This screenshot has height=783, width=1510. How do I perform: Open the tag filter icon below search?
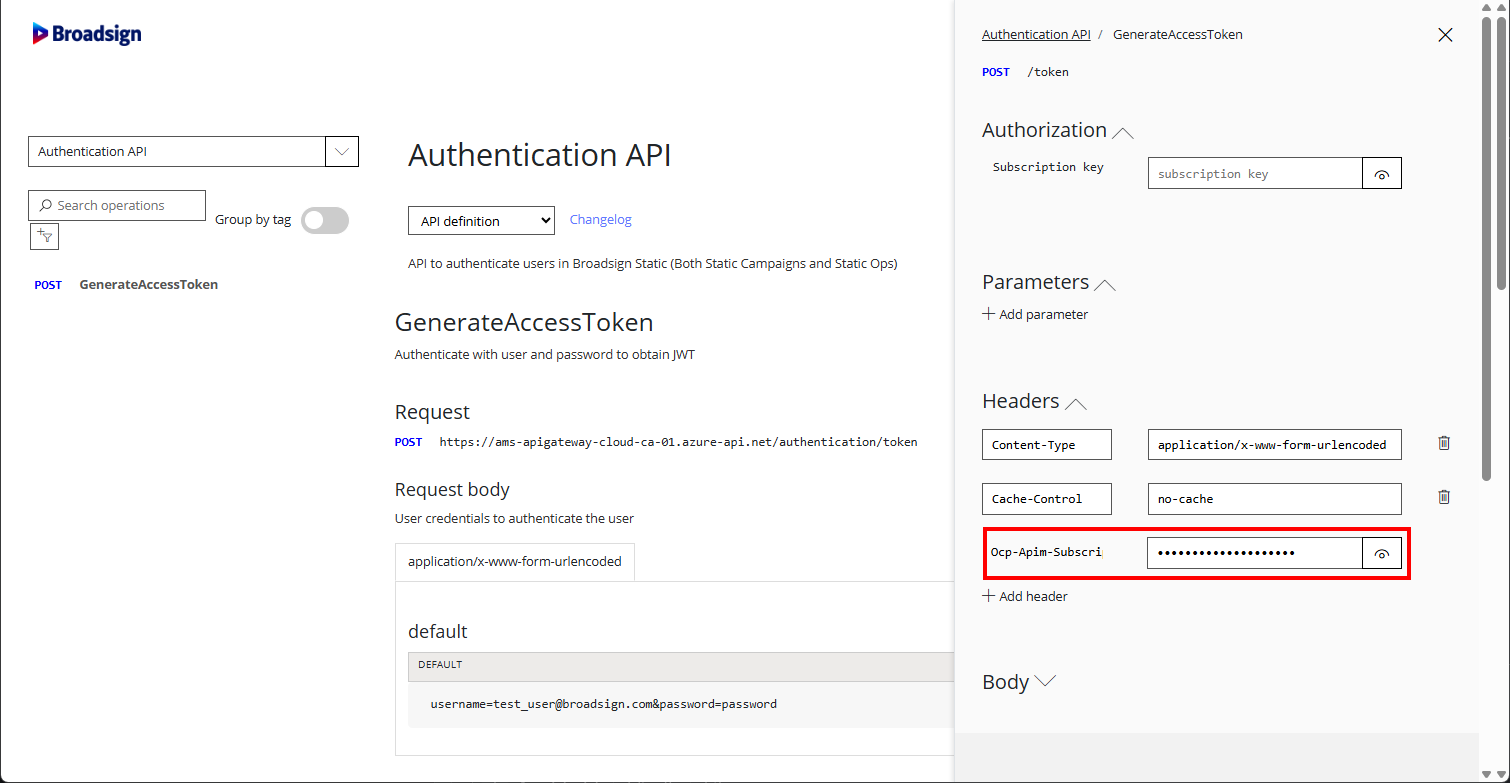44,236
